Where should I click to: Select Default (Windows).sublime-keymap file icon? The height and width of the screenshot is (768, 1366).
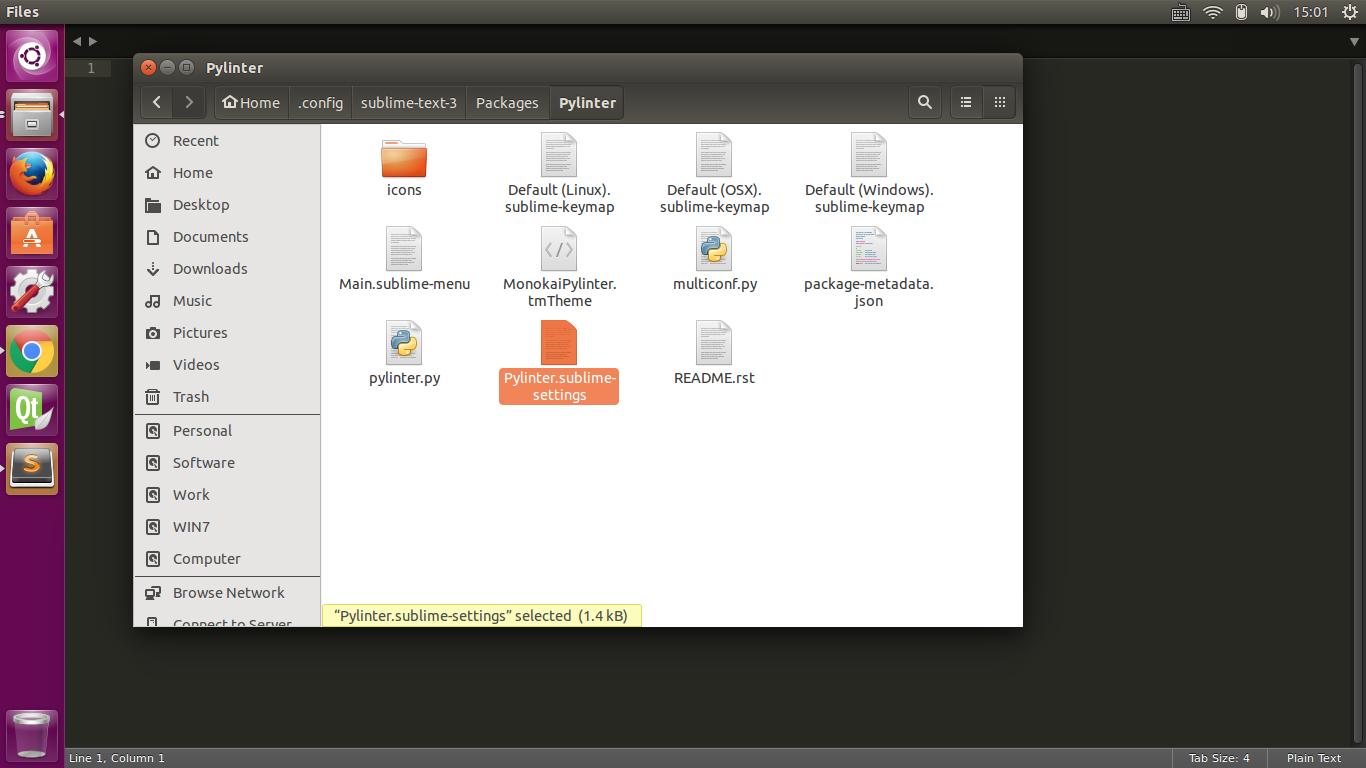tap(869, 155)
